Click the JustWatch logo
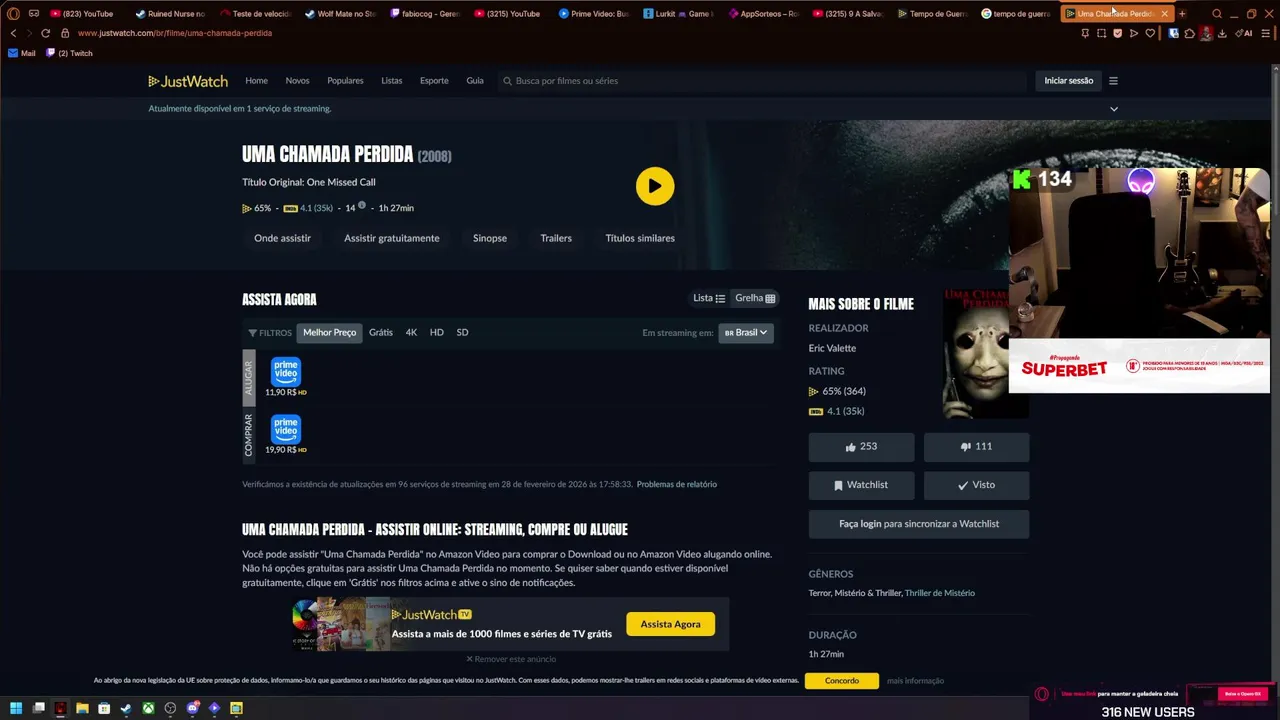Screen dimensions: 1280x720 point(188,81)
